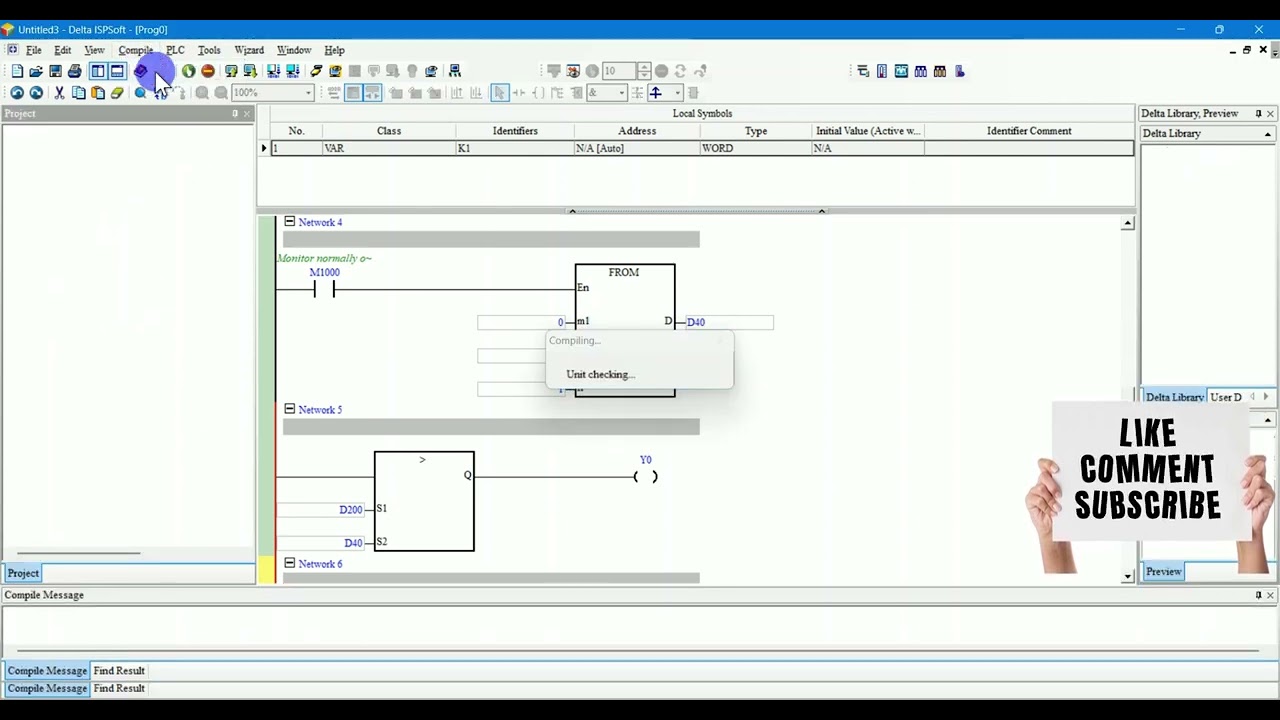Click the last purple icon in right toolbar
The width and height of the screenshot is (1280, 720).
point(960,71)
